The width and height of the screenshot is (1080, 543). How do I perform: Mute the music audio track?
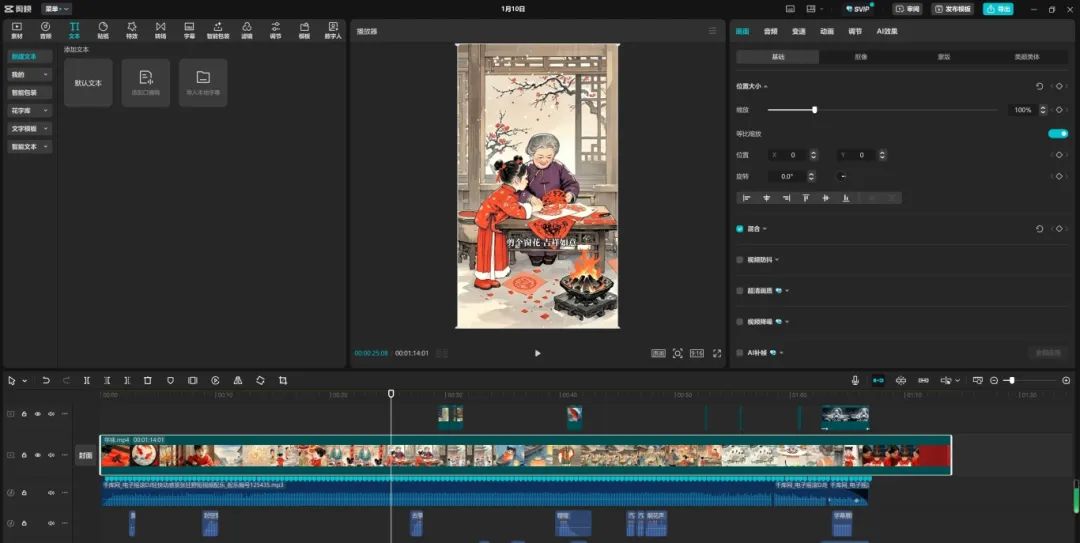click(x=51, y=493)
